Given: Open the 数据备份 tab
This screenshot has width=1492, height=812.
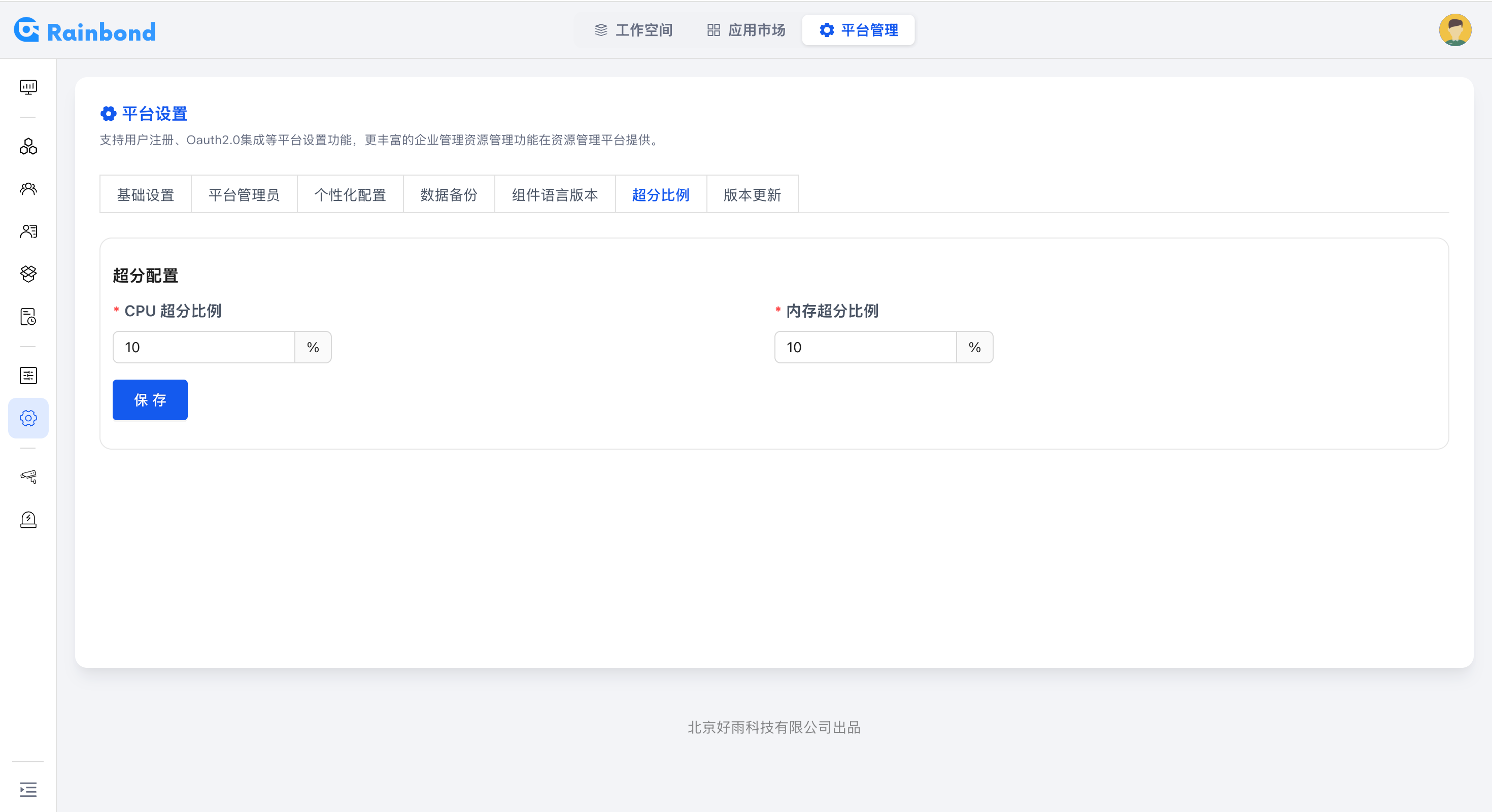Looking at the screenshot, I should (x=448, y=194).
